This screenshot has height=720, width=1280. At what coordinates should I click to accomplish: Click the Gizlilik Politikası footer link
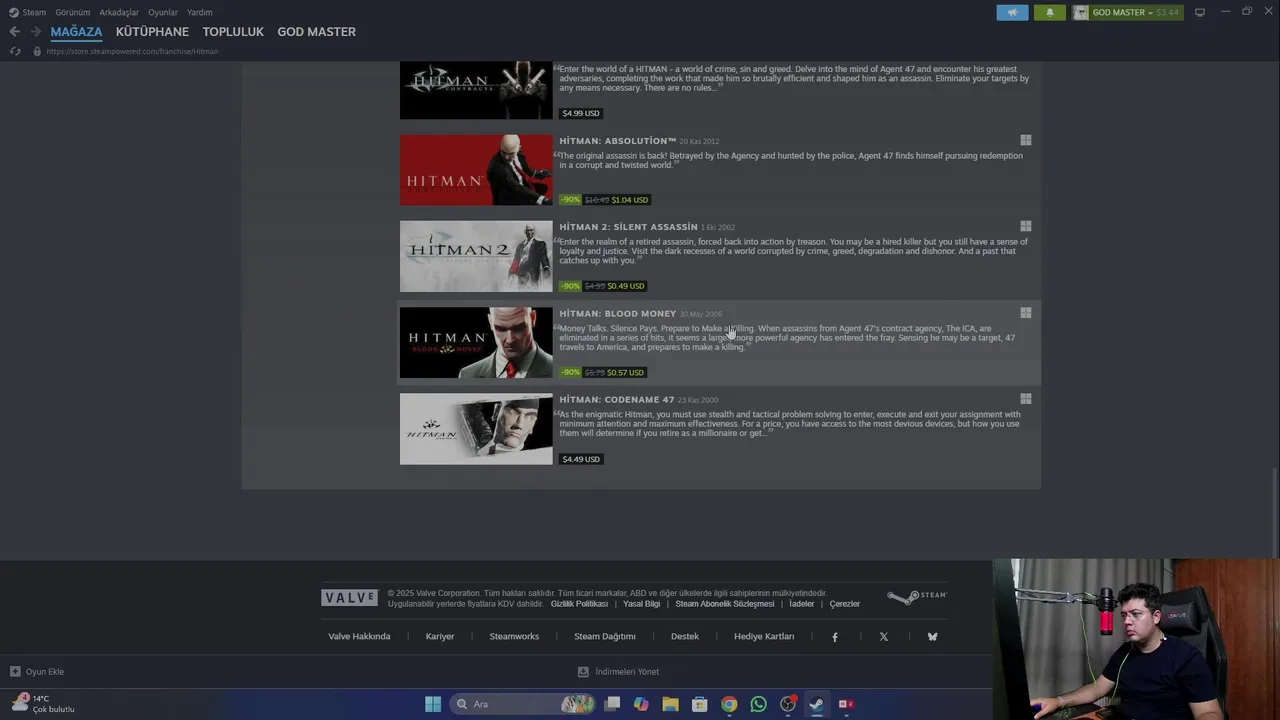pyautogui.click(x=579, y=604)
